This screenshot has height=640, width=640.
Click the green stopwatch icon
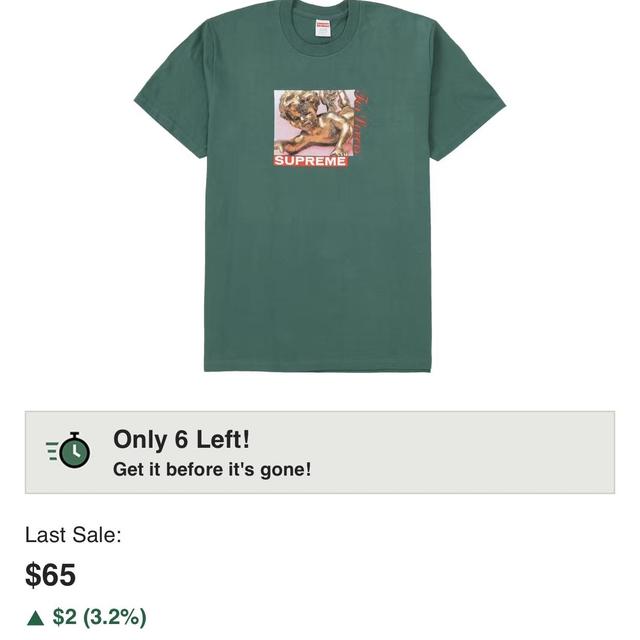pyautogui.click(x=75, y=450)
